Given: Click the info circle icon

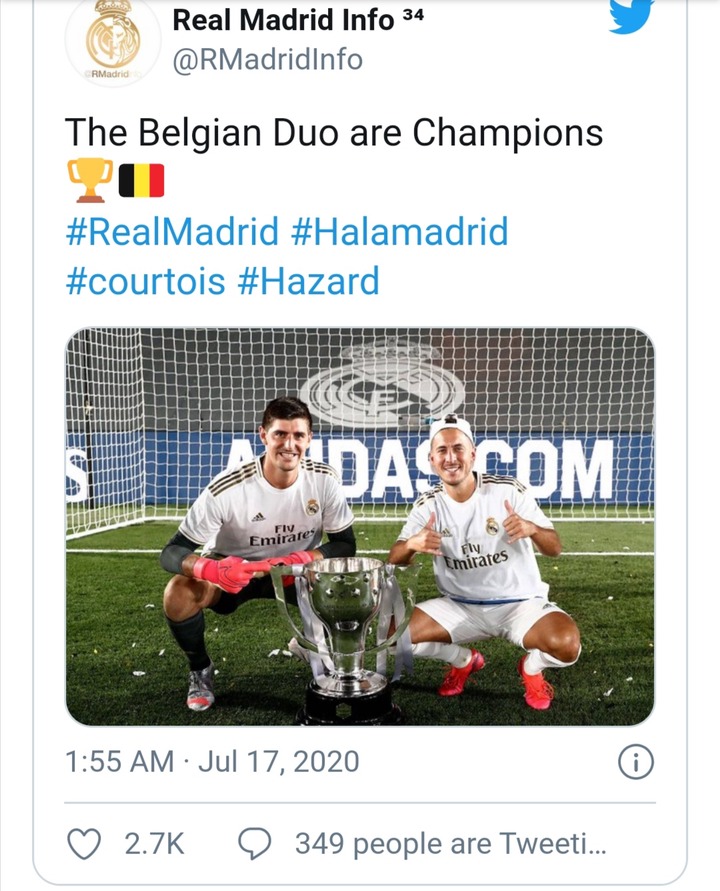Looking at the screenshot, I should tap(635, 761).
